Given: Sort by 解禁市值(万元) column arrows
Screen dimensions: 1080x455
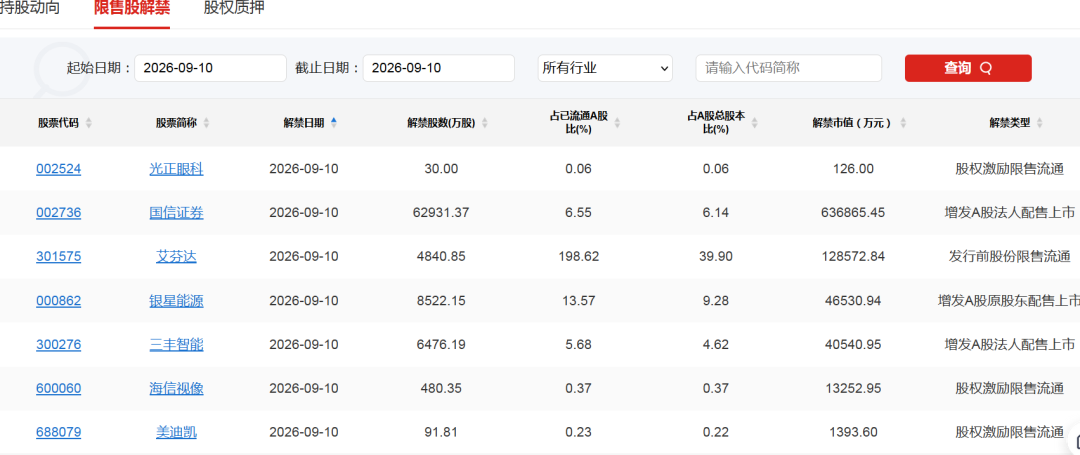Looking at the screenshot, I should click(903, 123).
